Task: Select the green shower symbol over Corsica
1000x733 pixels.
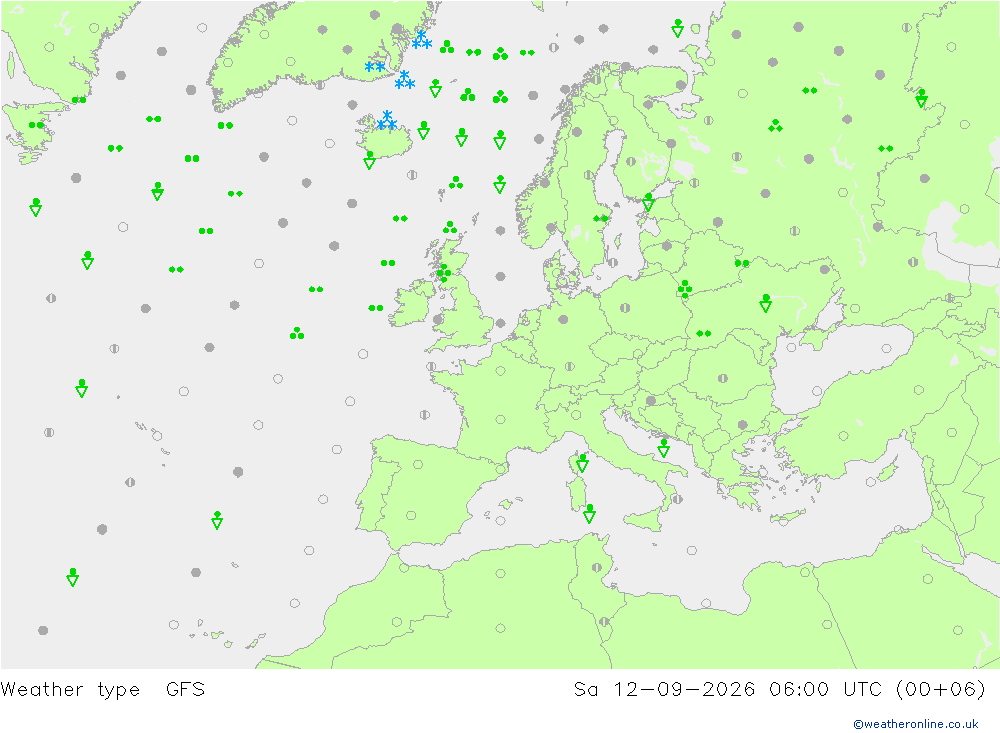Action: (x=582, y=463)
